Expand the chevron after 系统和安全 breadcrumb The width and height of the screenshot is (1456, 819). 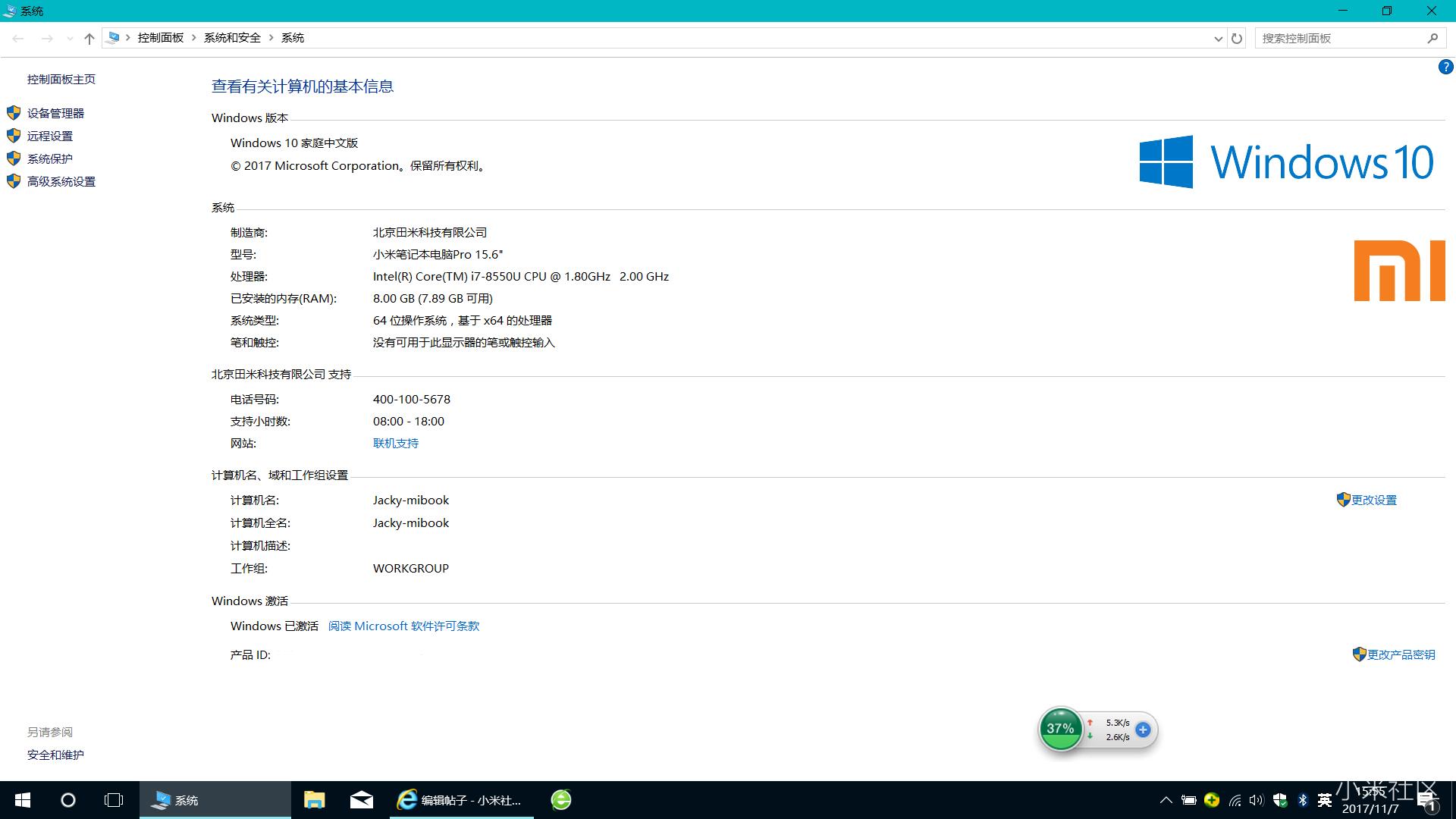pos(271,38)
